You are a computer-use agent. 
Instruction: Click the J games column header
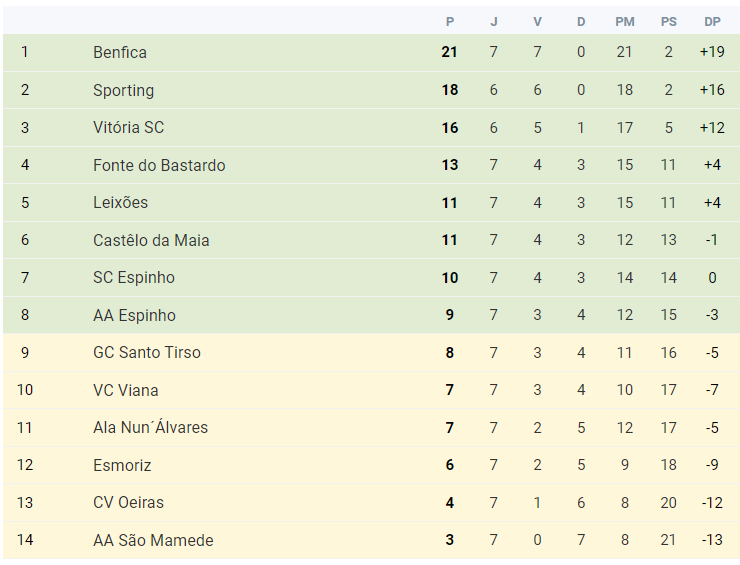click(494, 22)
